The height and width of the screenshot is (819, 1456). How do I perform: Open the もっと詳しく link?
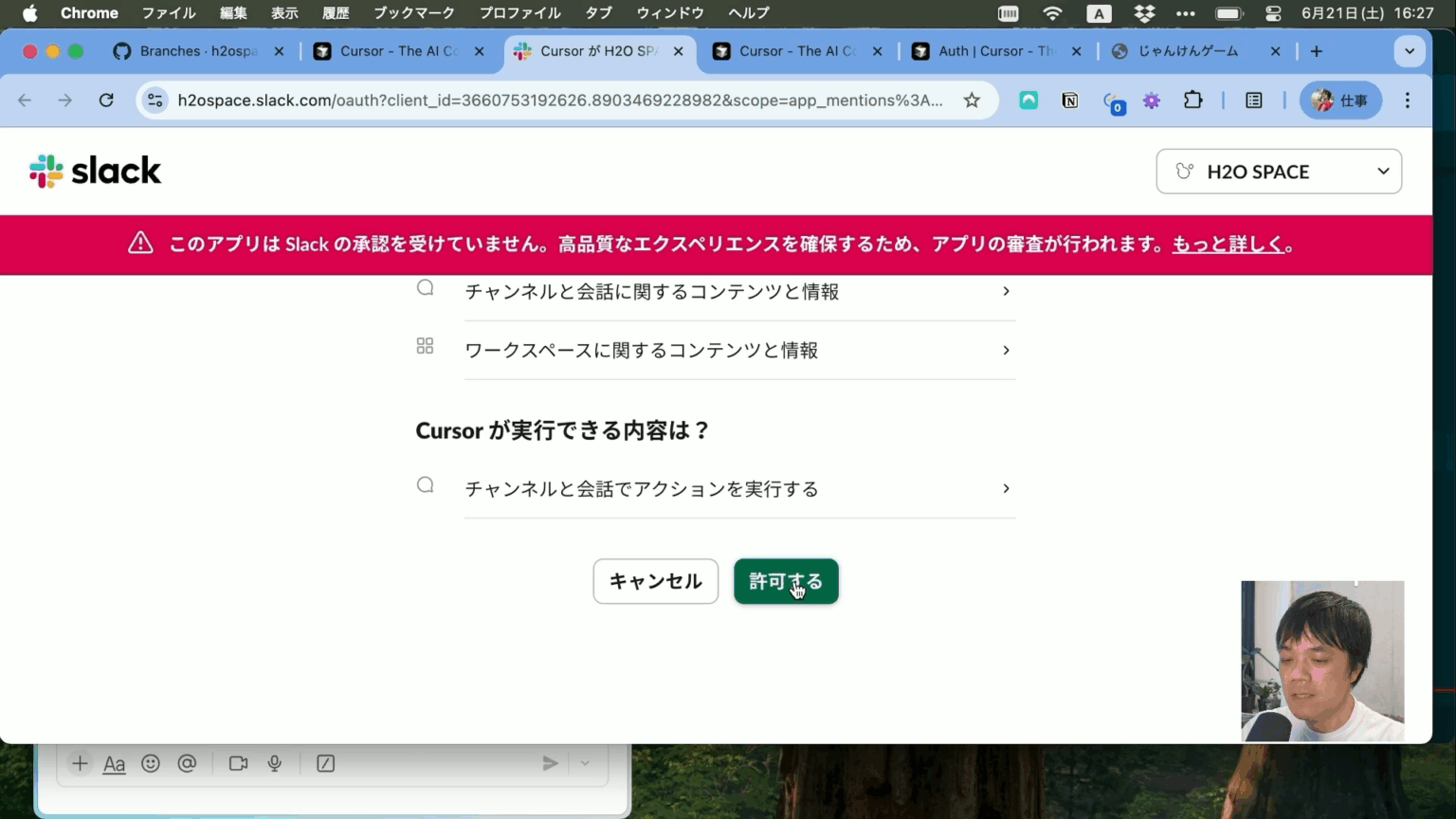point(1228,244)
